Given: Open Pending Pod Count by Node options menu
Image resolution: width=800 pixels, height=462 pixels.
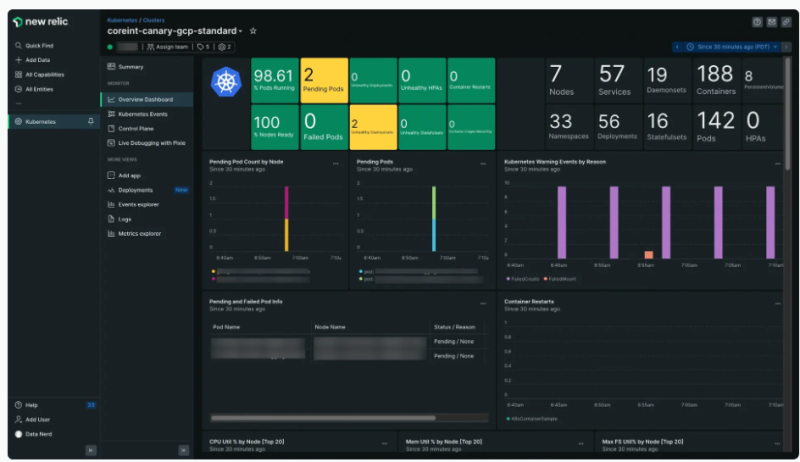Looking at the screenshot, I should 336,164.
